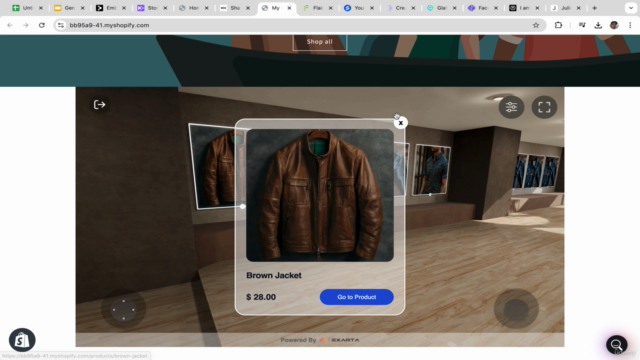This screenshot has width=640, height=360.
Task: Click the Brown Jacket product image
Action: click(320, 195)
